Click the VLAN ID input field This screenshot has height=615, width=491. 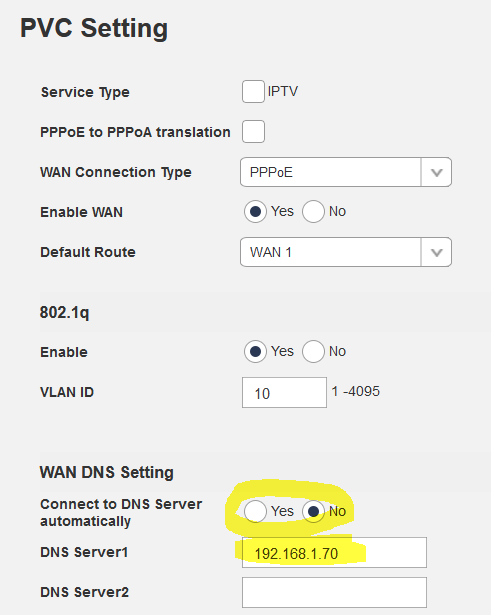pos(284,393)
